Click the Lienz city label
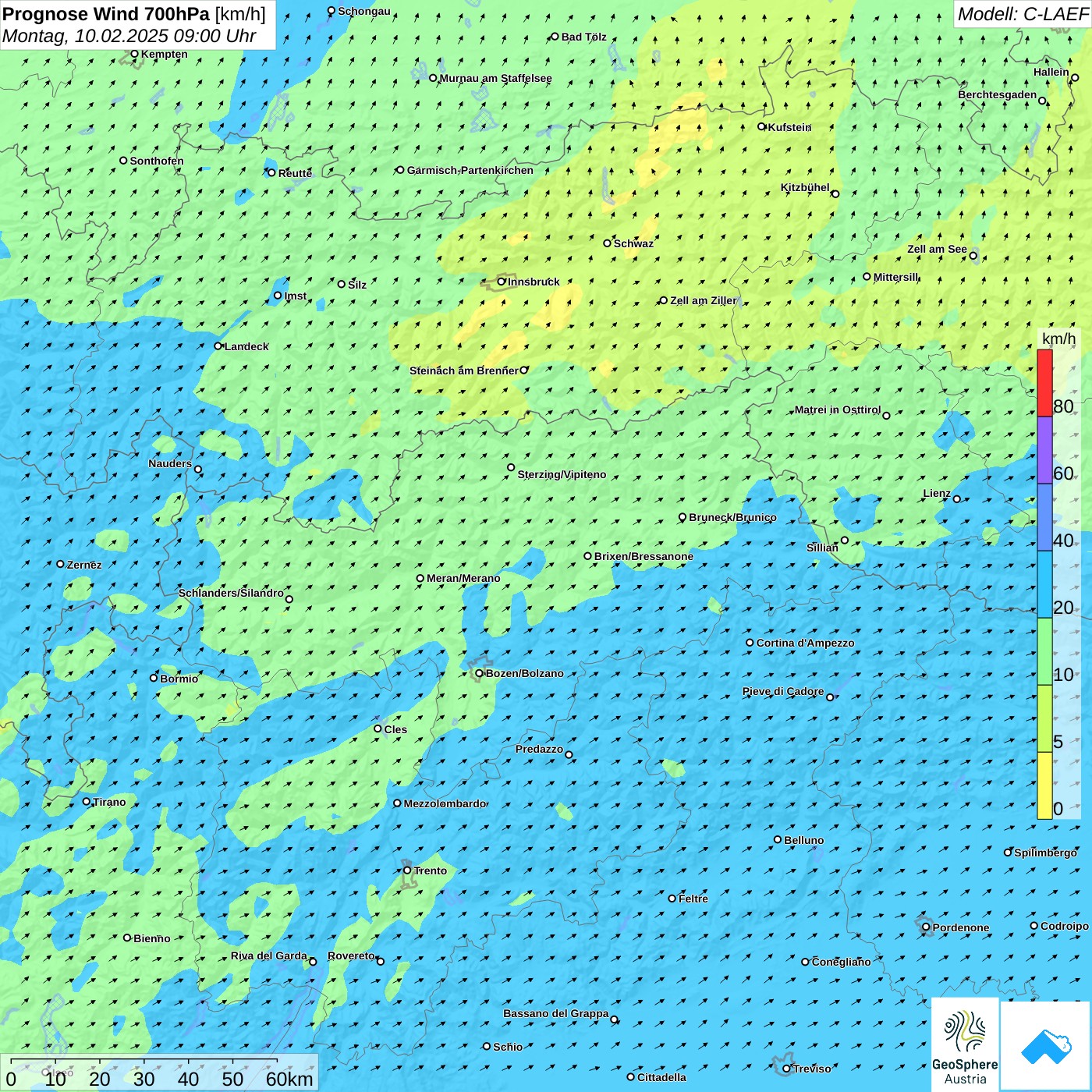 pos(937,493)
